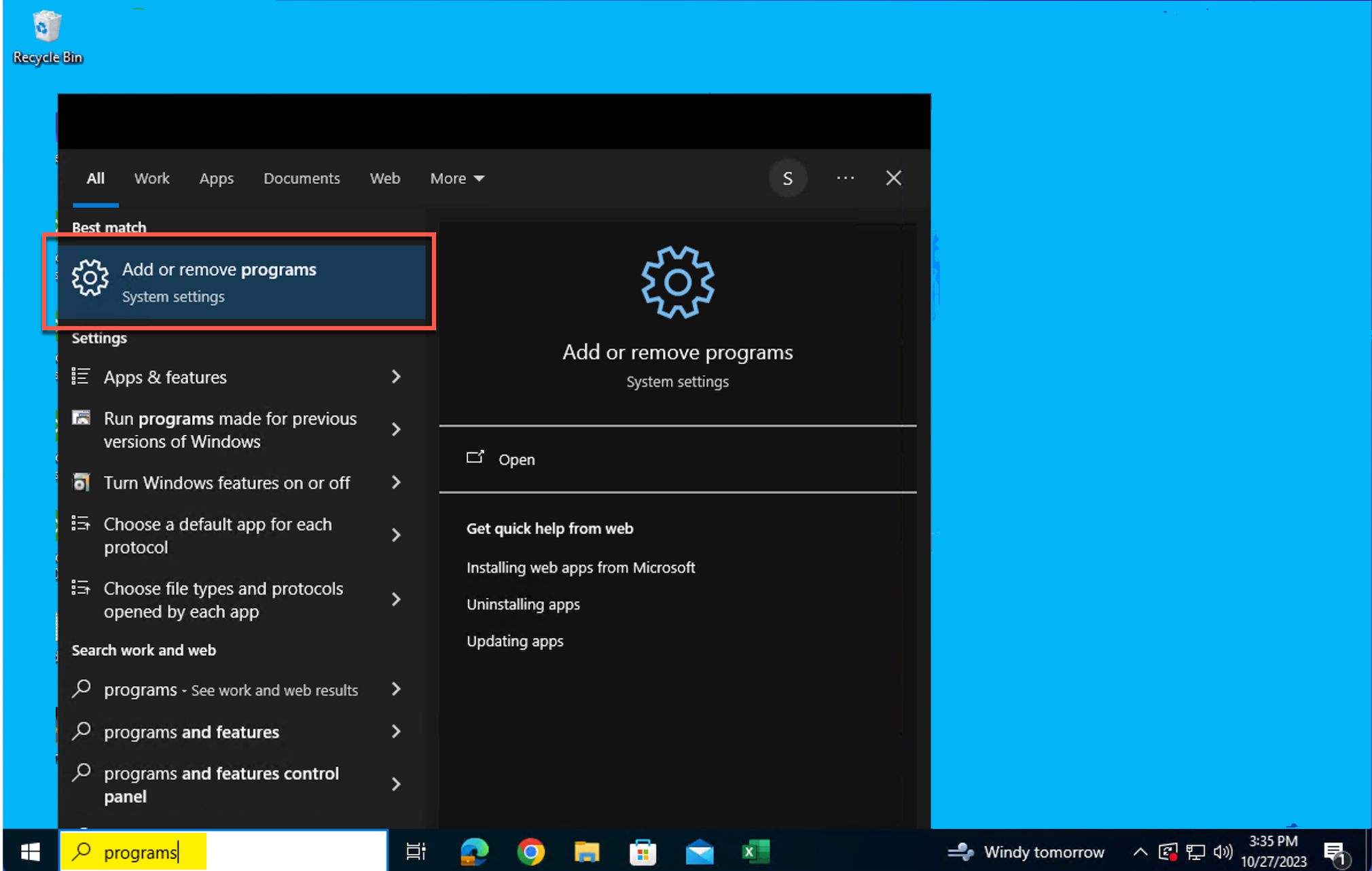Open Task View from the taskbar
Screen dimensions: 1372x871
tap(416, 851)
